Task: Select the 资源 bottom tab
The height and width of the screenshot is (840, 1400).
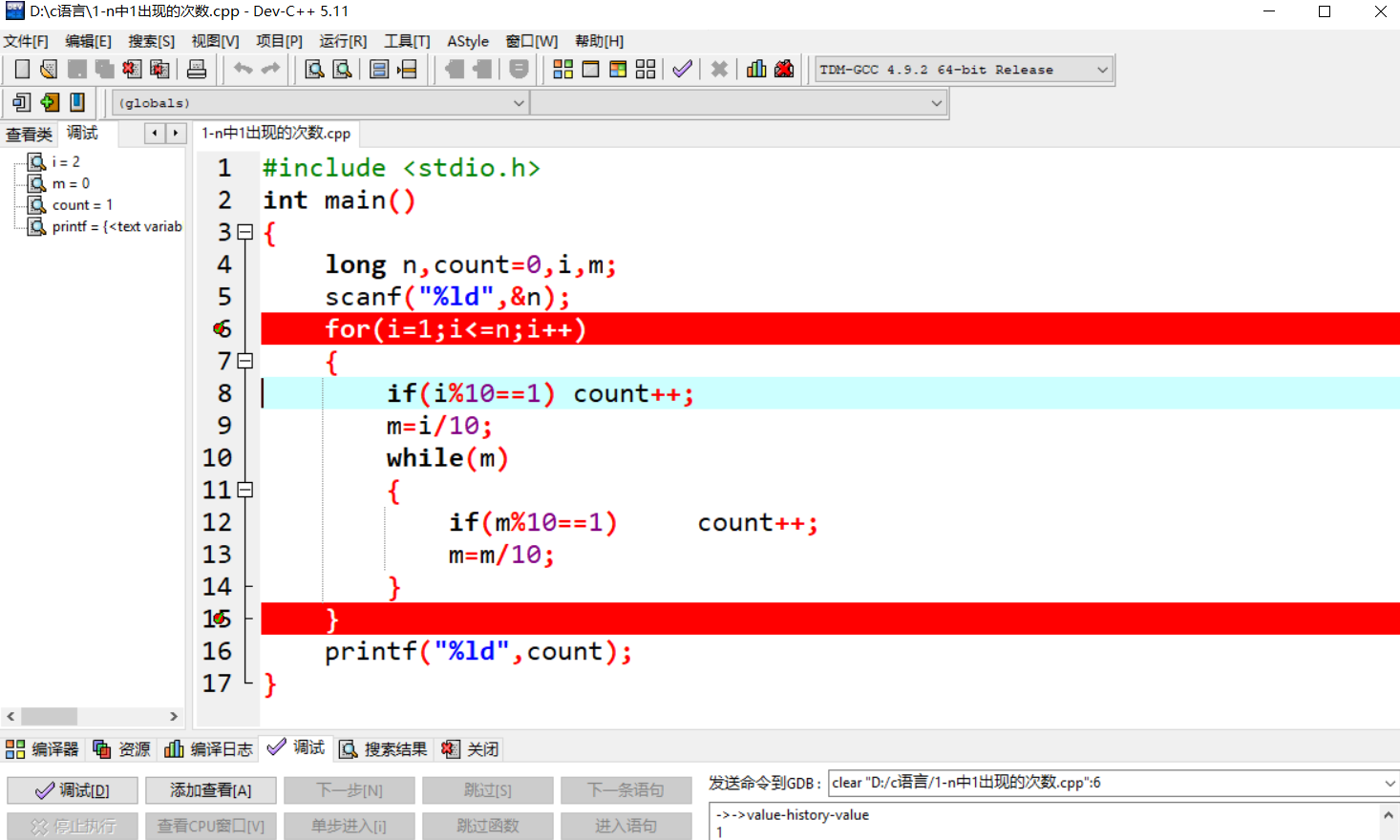Action: tap(122, 749)
